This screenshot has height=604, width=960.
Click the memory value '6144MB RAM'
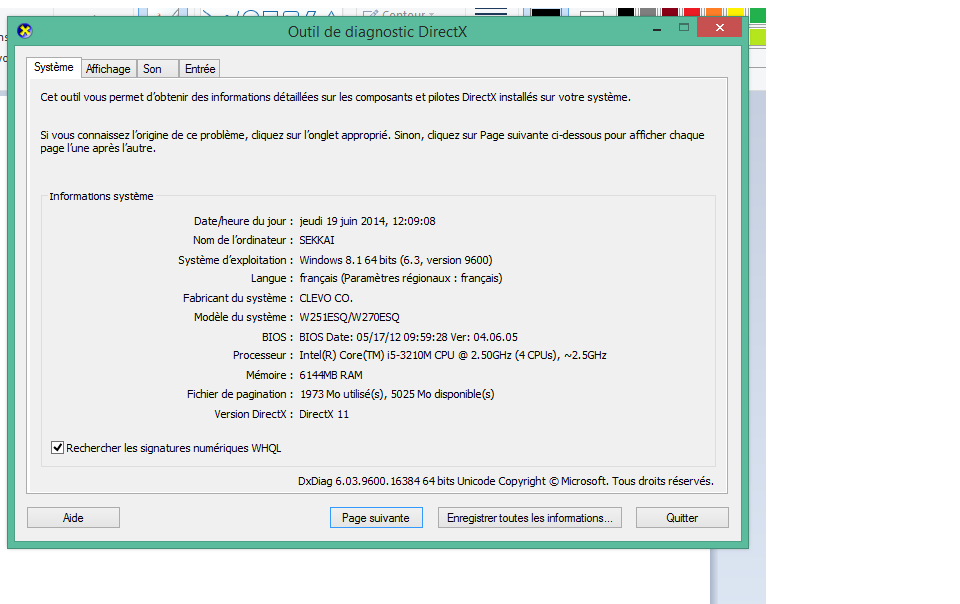331,375
